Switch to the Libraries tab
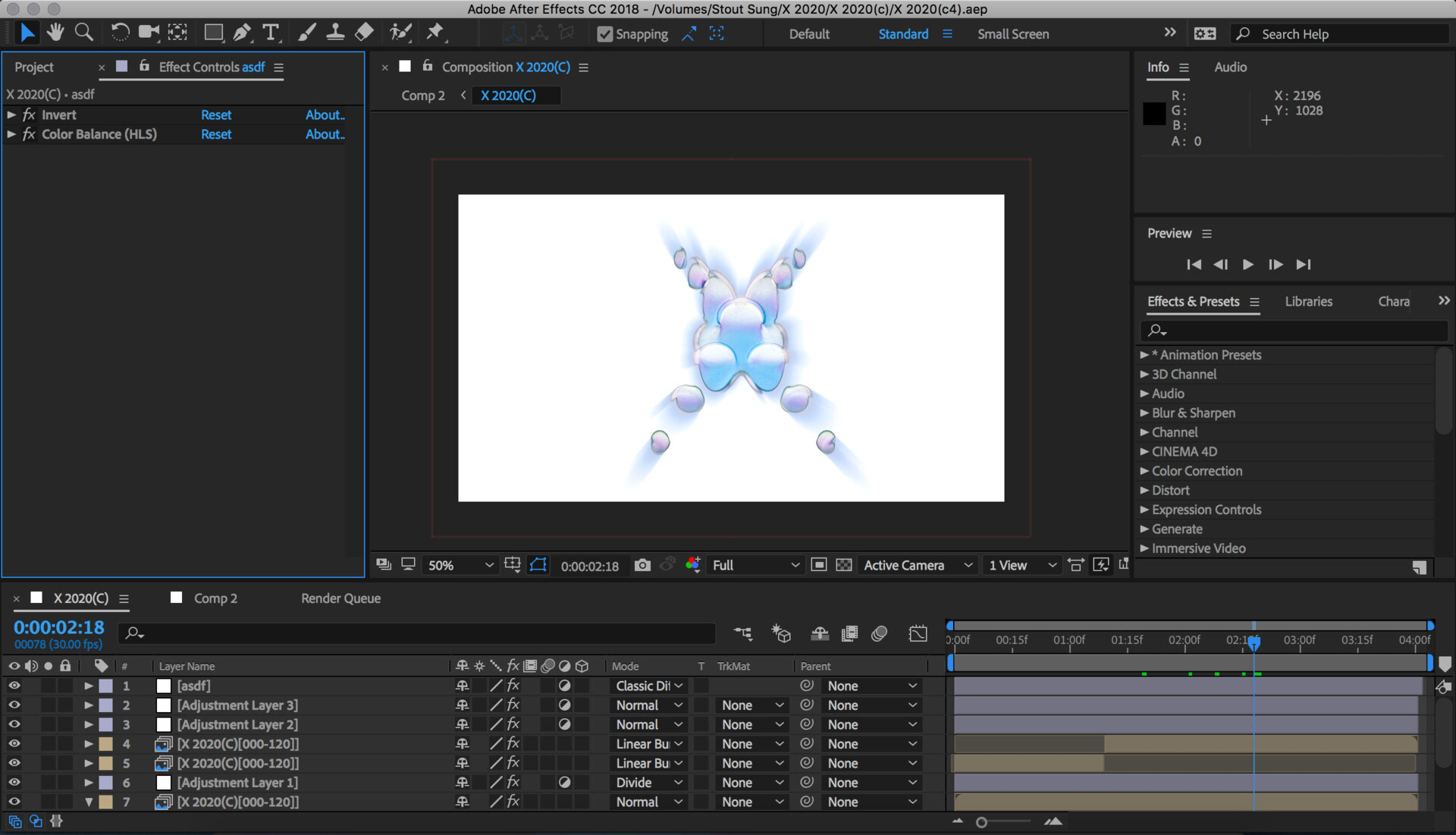This screenshot has height=835, width=1456. (1308, 301)
